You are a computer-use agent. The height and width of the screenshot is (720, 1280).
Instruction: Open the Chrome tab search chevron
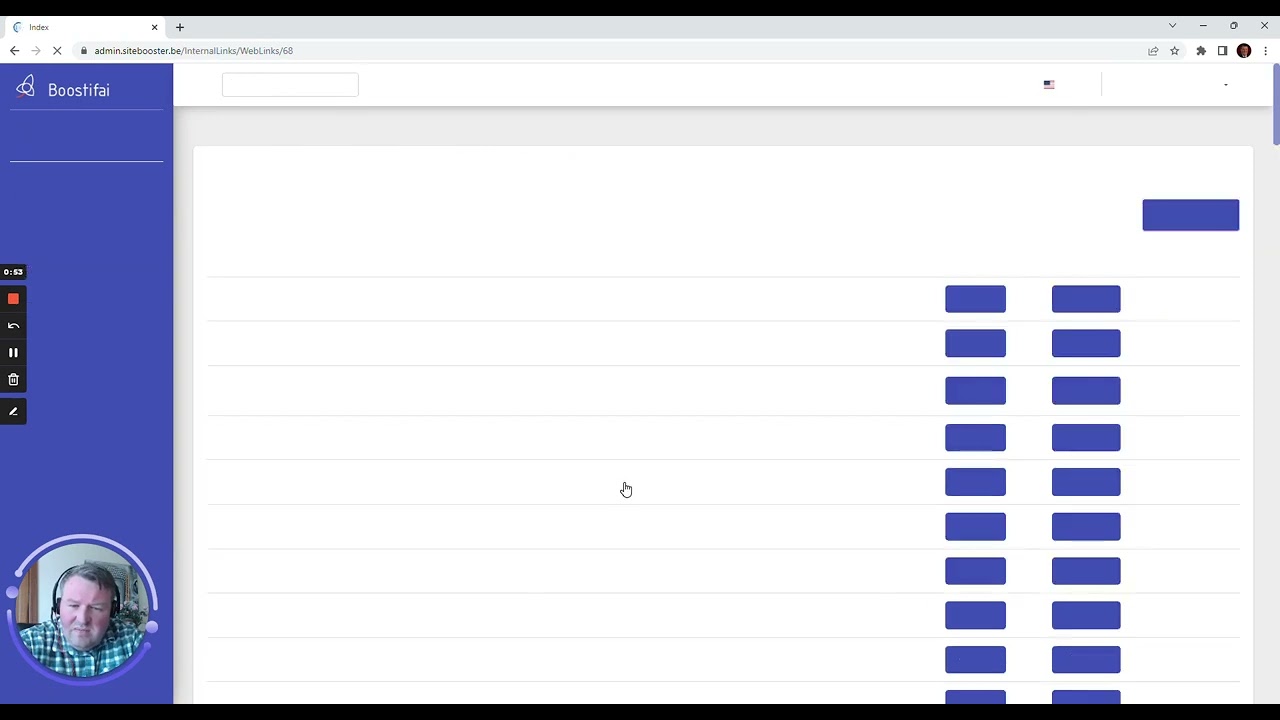pos(1173,26)
